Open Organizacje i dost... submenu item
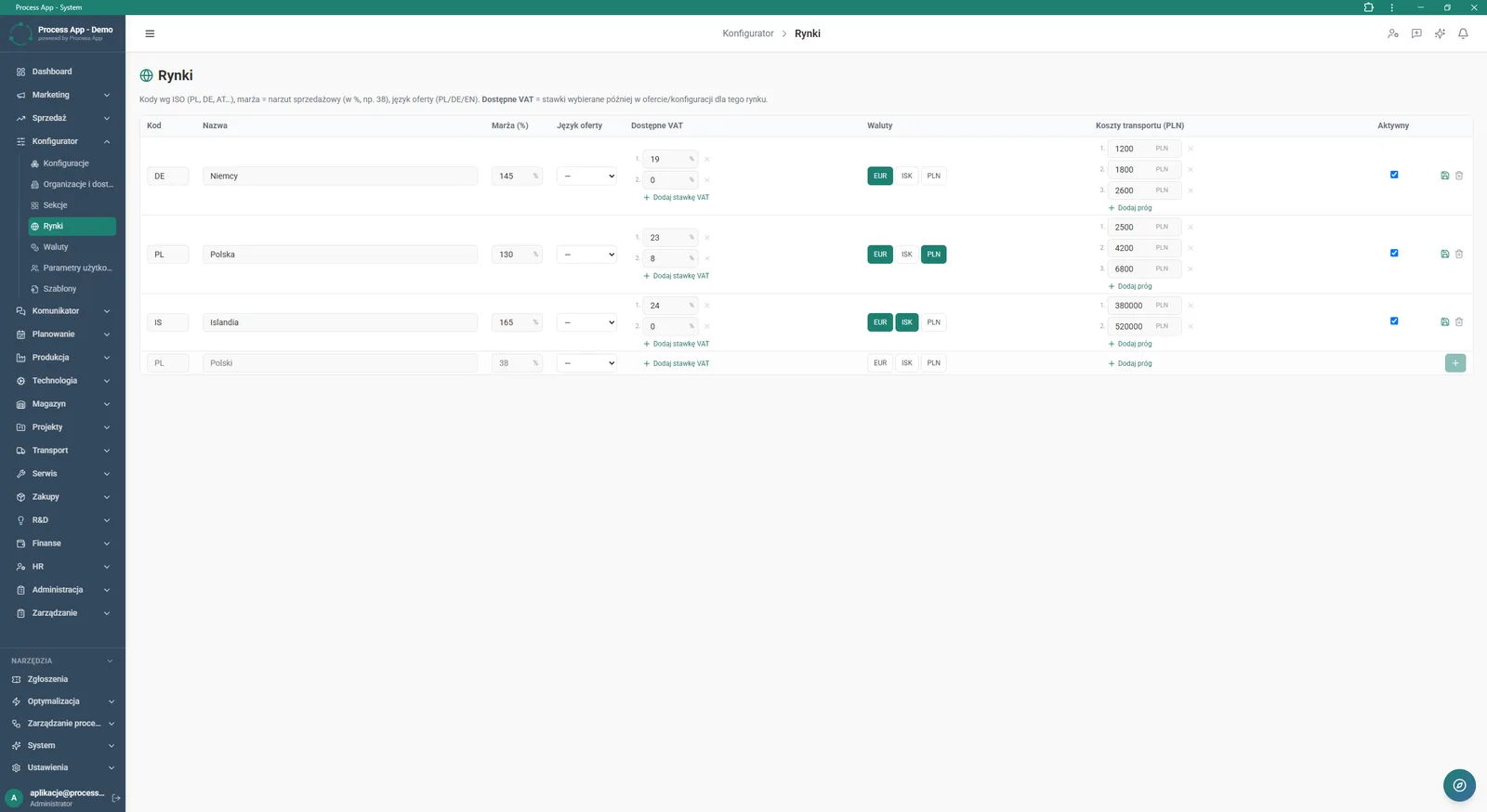The height and width of the screenshot is (812, 1487). pos(72,184)
